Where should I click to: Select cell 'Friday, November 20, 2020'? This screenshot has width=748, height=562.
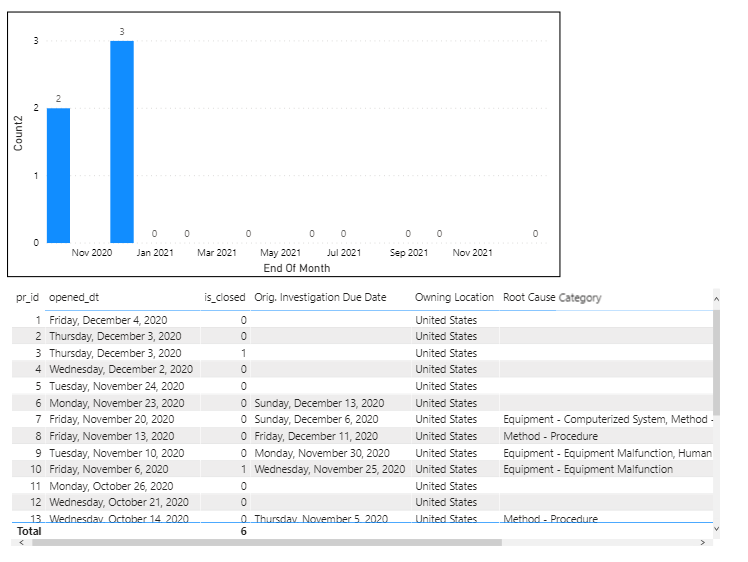tap(112, 419)
